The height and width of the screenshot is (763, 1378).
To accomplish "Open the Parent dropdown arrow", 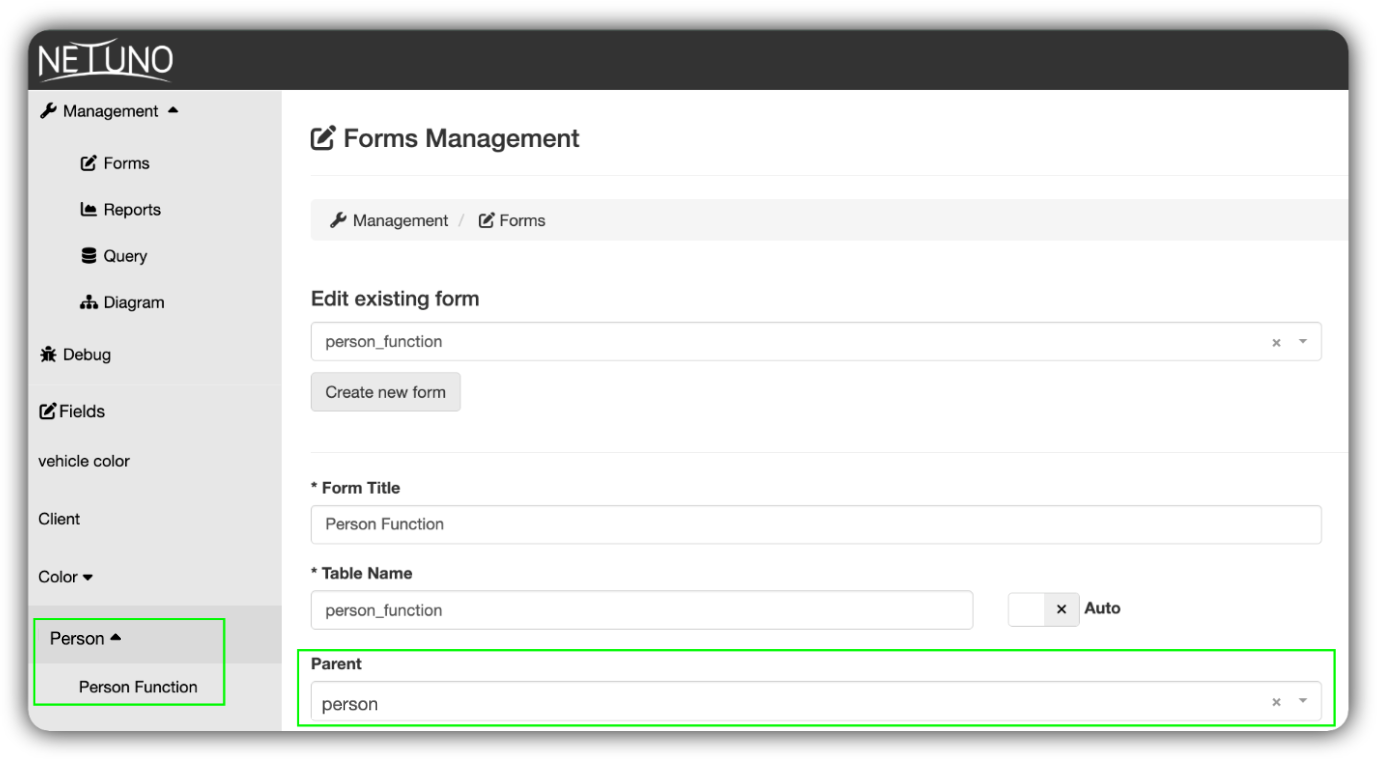I will 1303,703.
